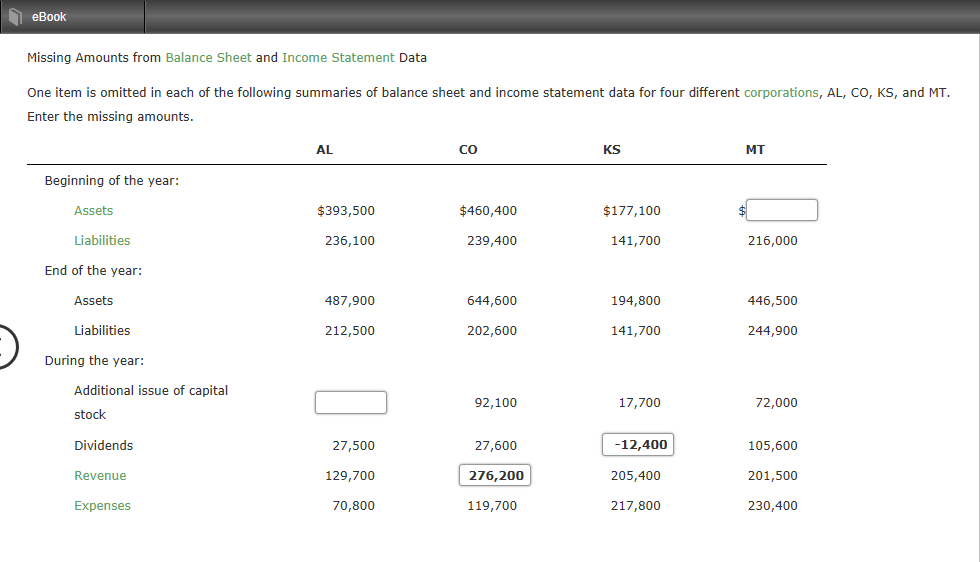Click MT revenue value 201,500

click(x=772, y=476)
